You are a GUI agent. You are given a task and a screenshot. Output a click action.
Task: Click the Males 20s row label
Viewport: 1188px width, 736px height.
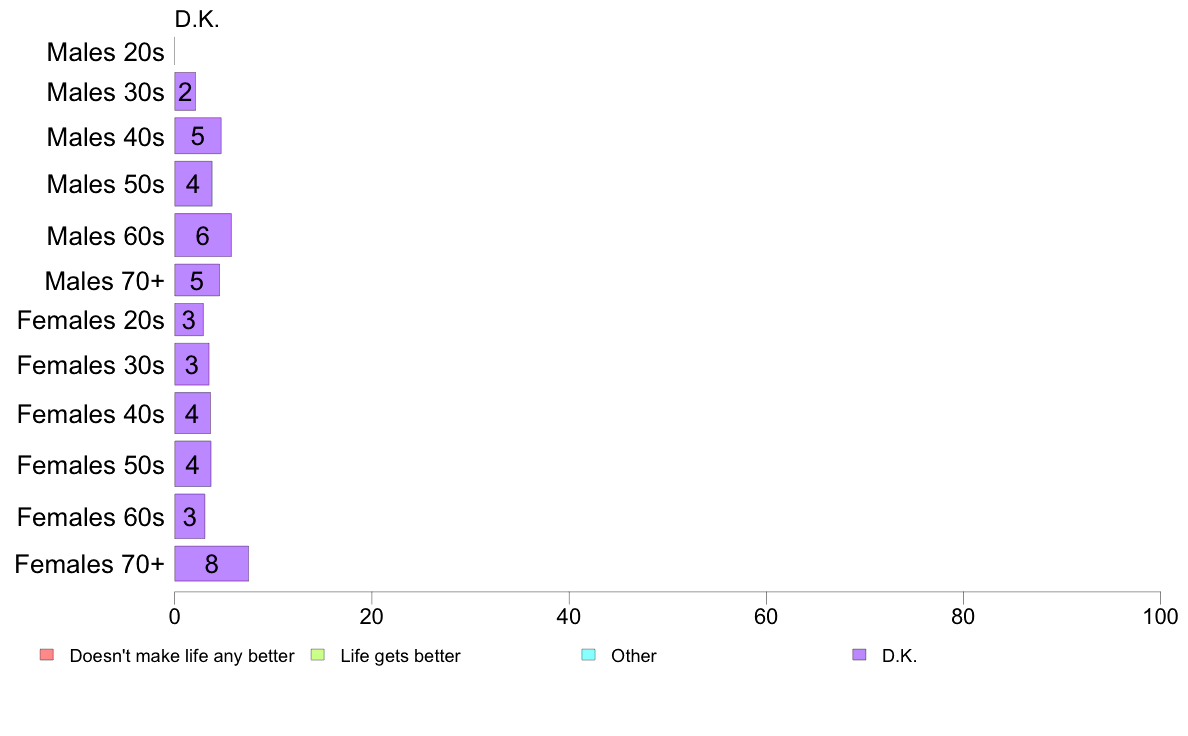click(105, 52)
